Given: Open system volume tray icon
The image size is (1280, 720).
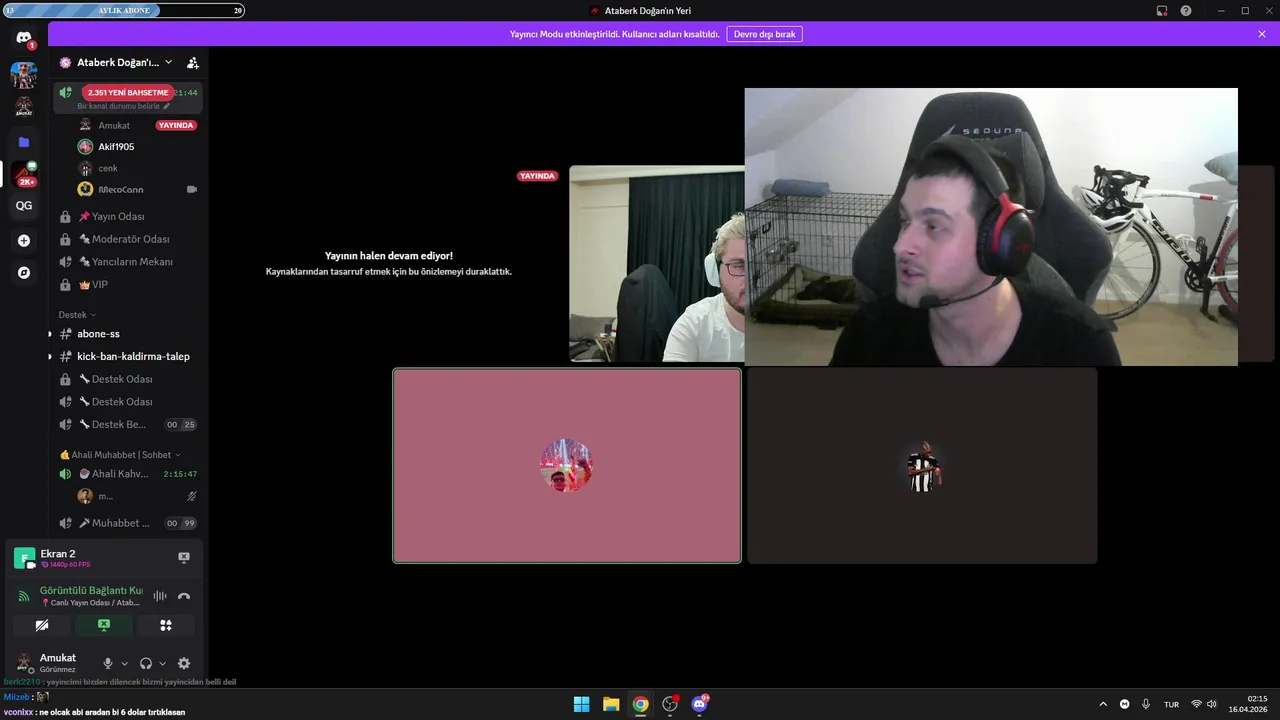Looking at the screenshot, I should point(1212,704).
